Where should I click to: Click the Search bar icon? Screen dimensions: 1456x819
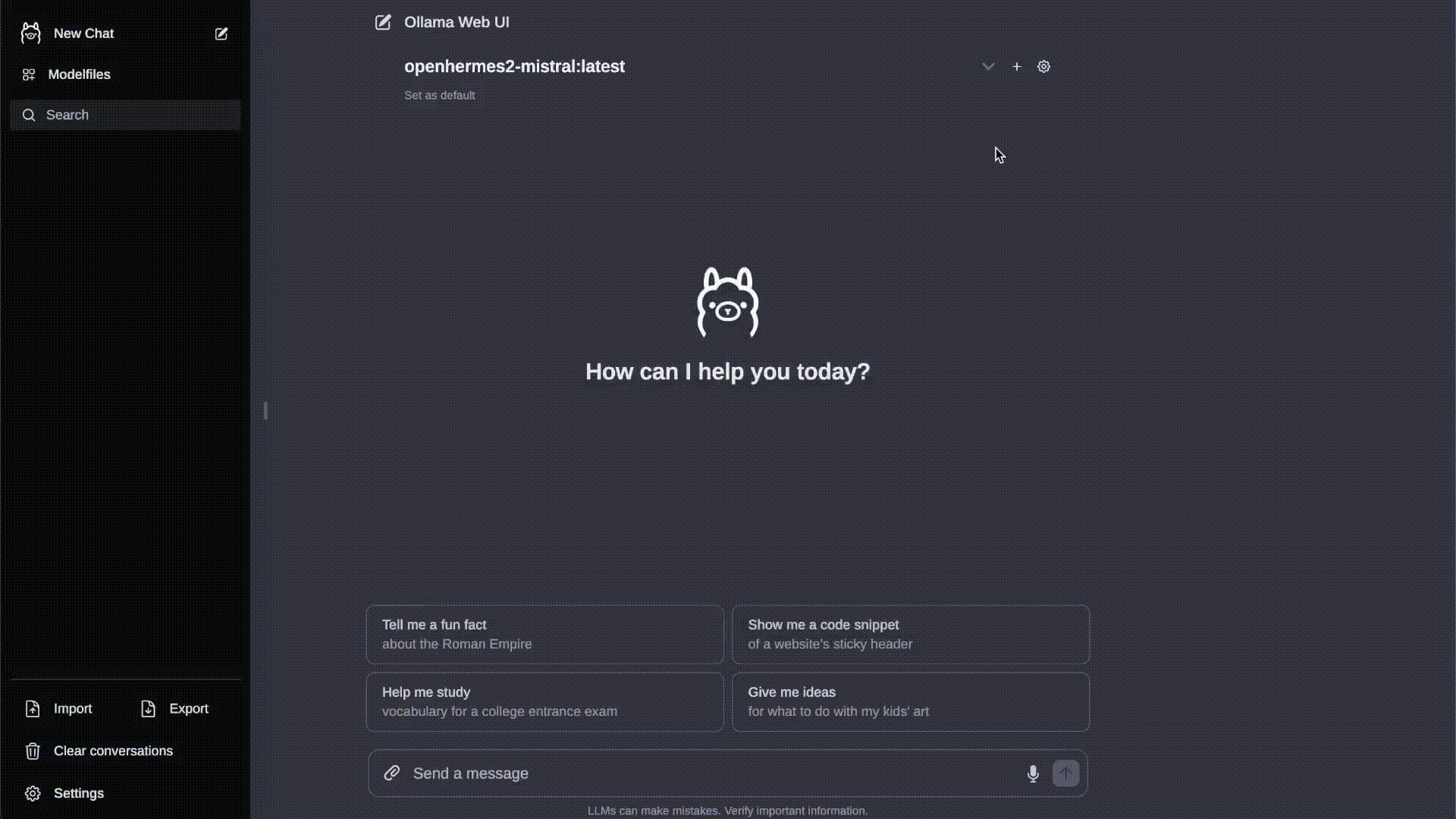click(29, 115)
